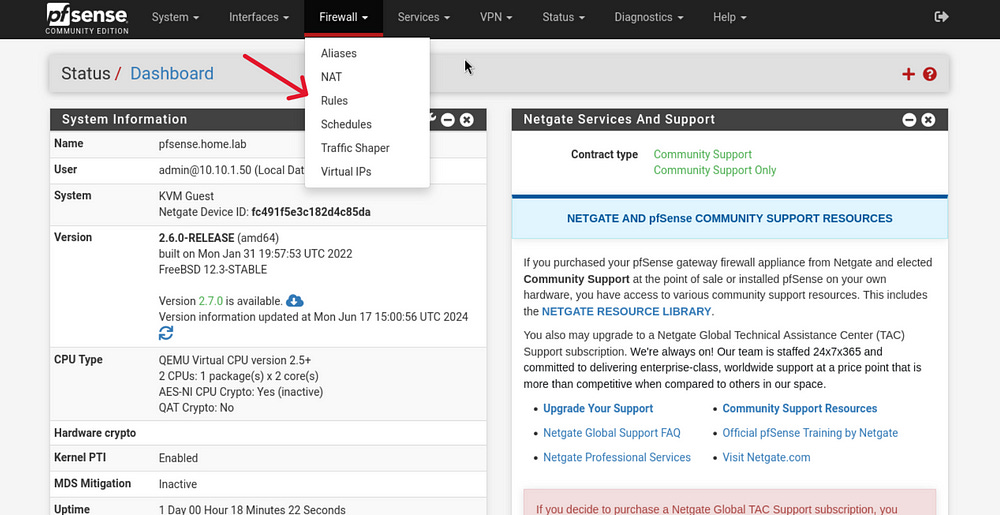Screen dimensions: 1000x515
Task: Open the red help question mark icon
Action: pyautogui.click(x=930, y=75)
